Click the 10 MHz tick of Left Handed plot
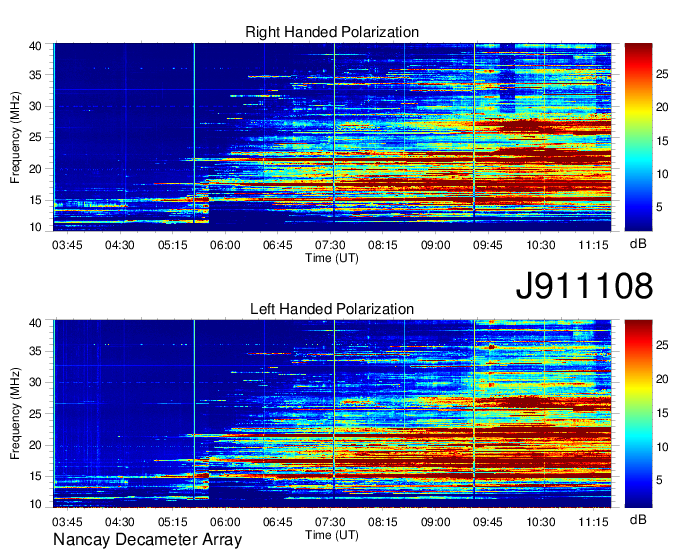This screenshot has height=552, width=680. (36, 504)
